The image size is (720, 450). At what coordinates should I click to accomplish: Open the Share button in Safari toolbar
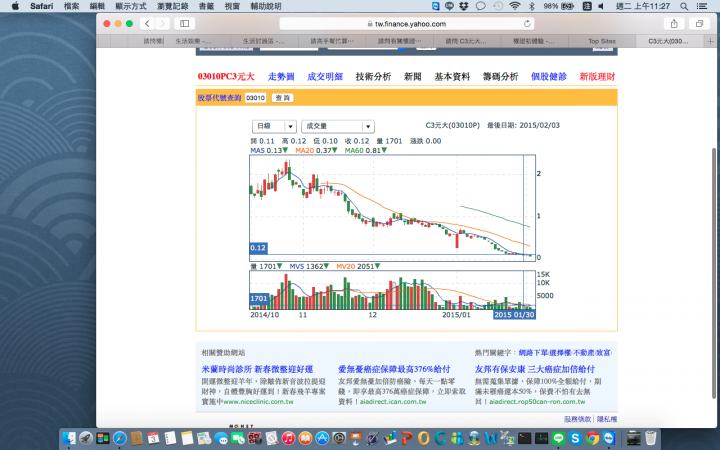[x=674, y=23]
